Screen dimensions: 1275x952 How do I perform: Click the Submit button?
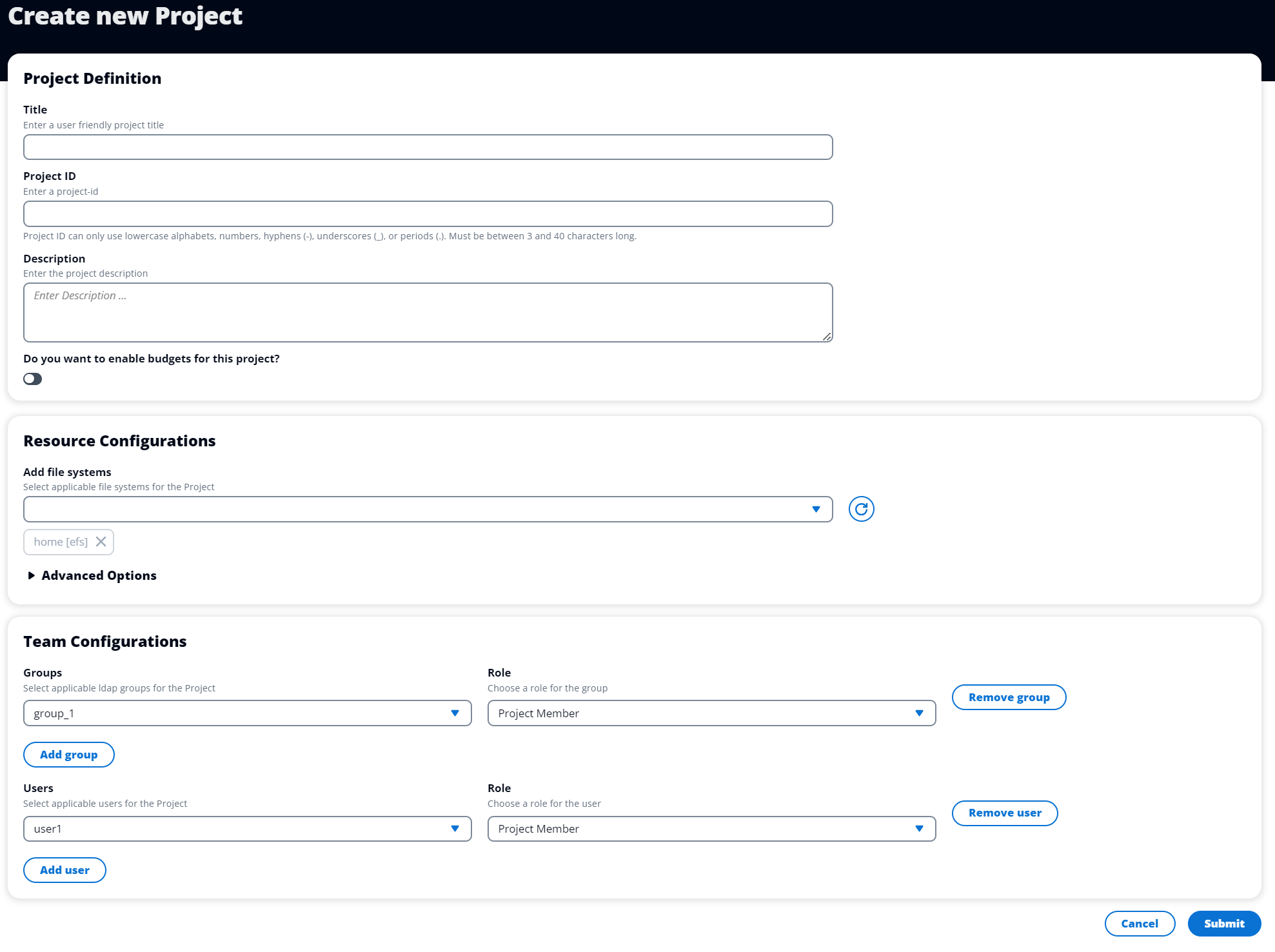pos(1224,923)
